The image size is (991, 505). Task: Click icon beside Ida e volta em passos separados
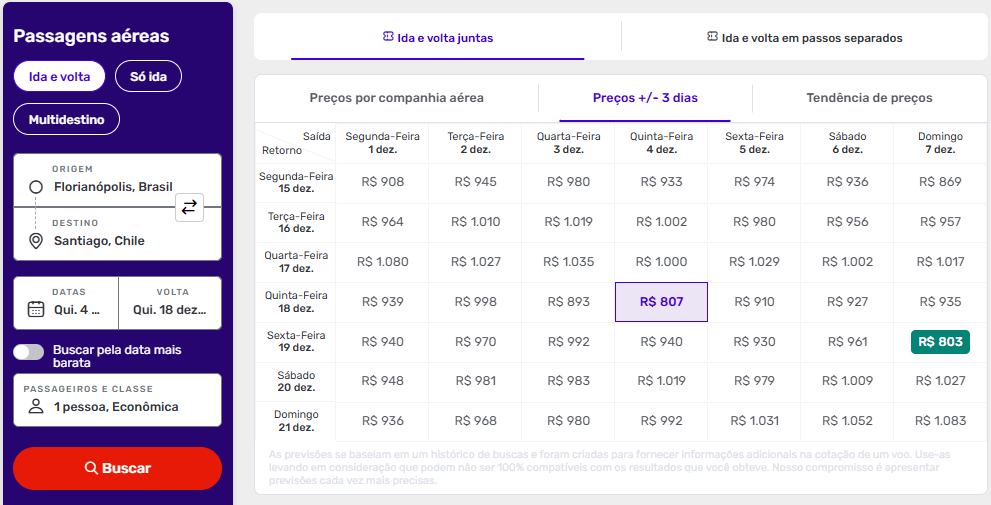pos(712,37)
